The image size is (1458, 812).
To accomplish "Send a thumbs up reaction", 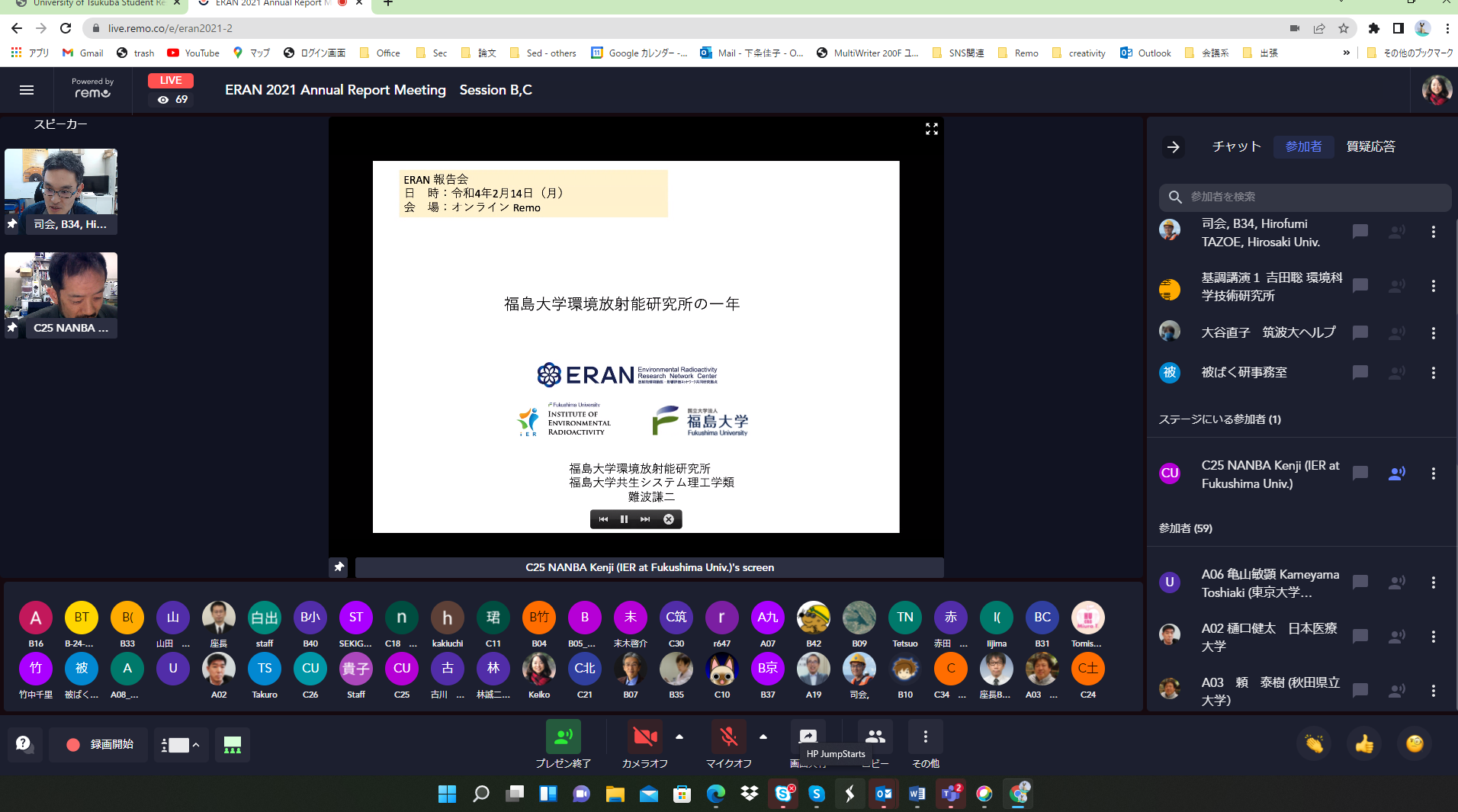I will coord(1364,743).
